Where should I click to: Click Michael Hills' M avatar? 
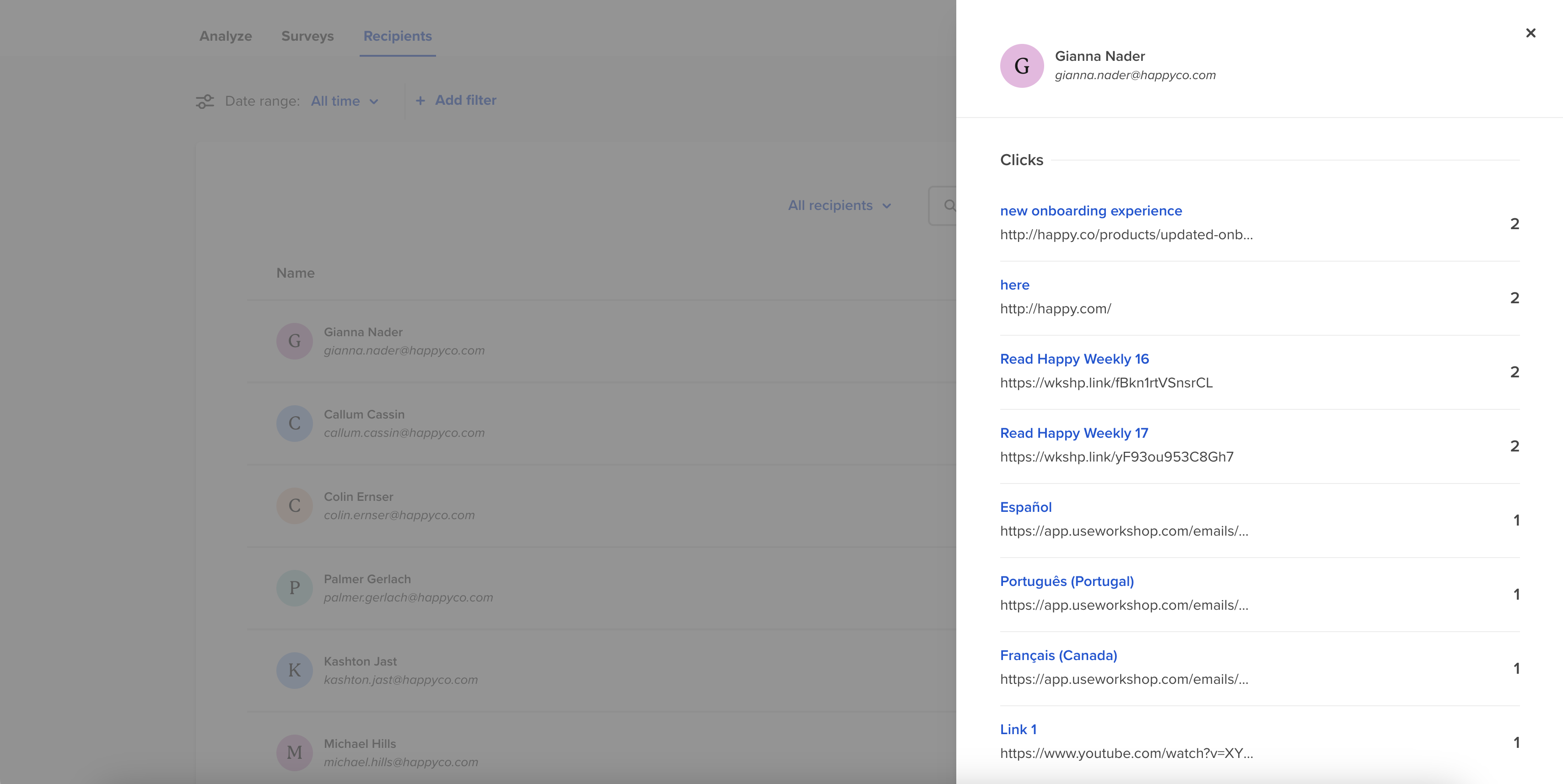(294, 752)
